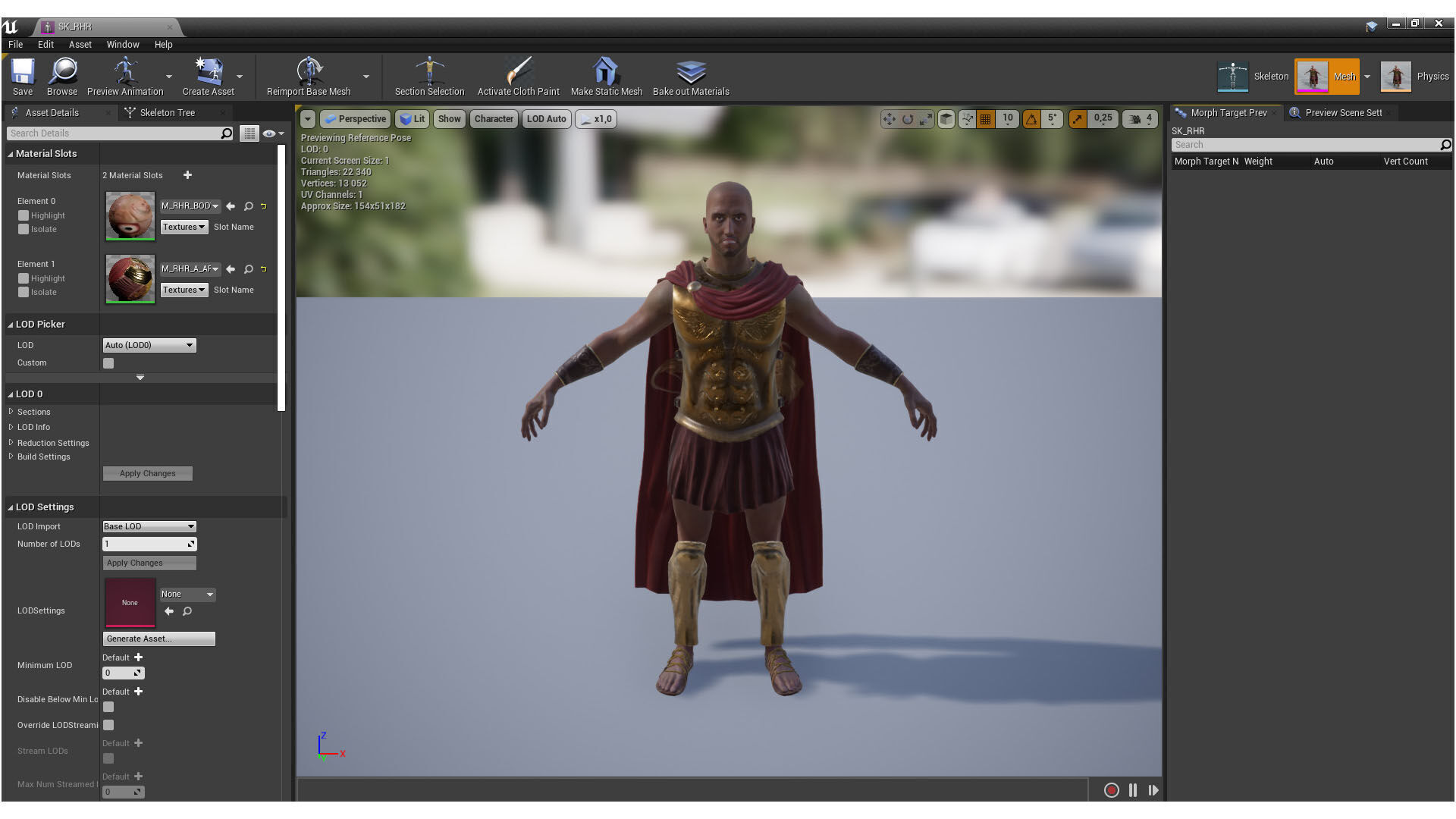Screen dimensions: 1456x819
Task: Select the translate gizmo tool in viewport
Action: click(x=889, y=119)
